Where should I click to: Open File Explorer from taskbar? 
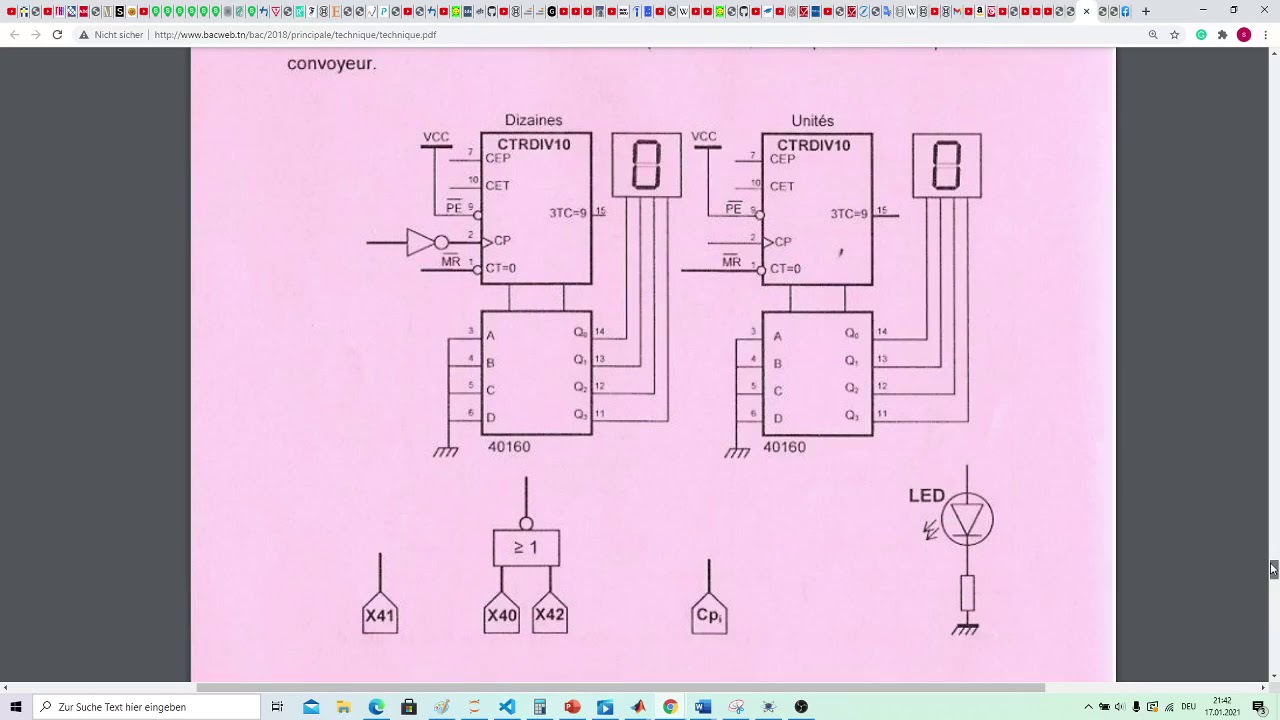[x=343, y=707]
